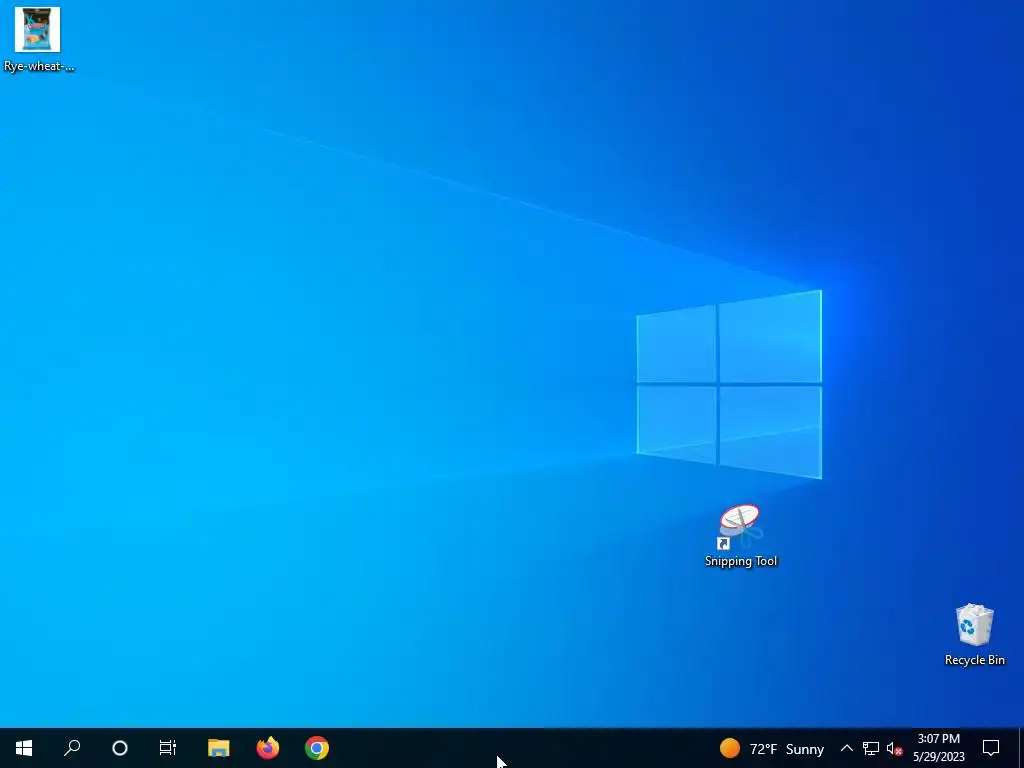Click the Show desktop sliver at taskbar end

click(1021, 748)
